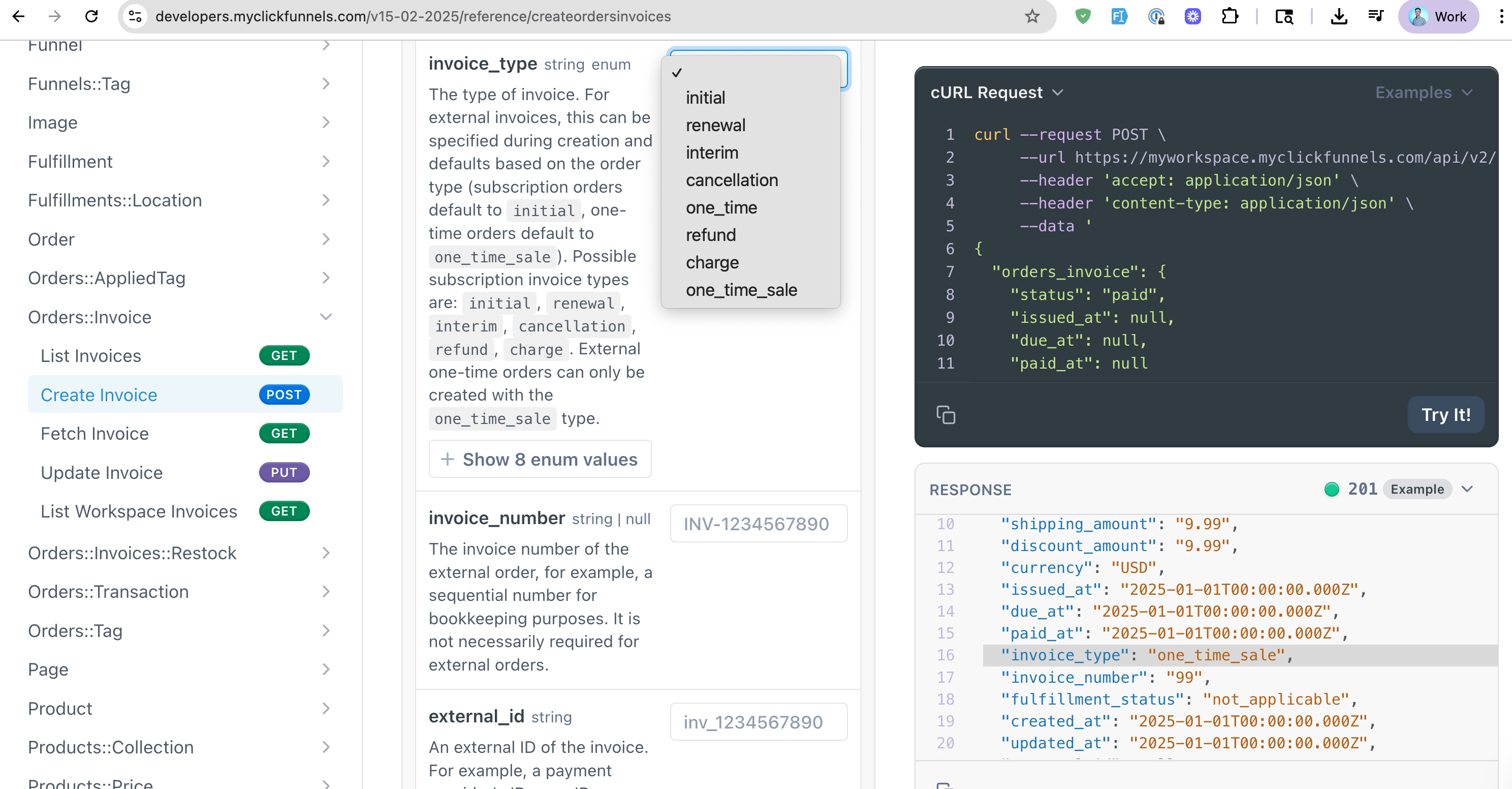Open the green shield extension icon

pyautogui.click(x=1082, y=16)
